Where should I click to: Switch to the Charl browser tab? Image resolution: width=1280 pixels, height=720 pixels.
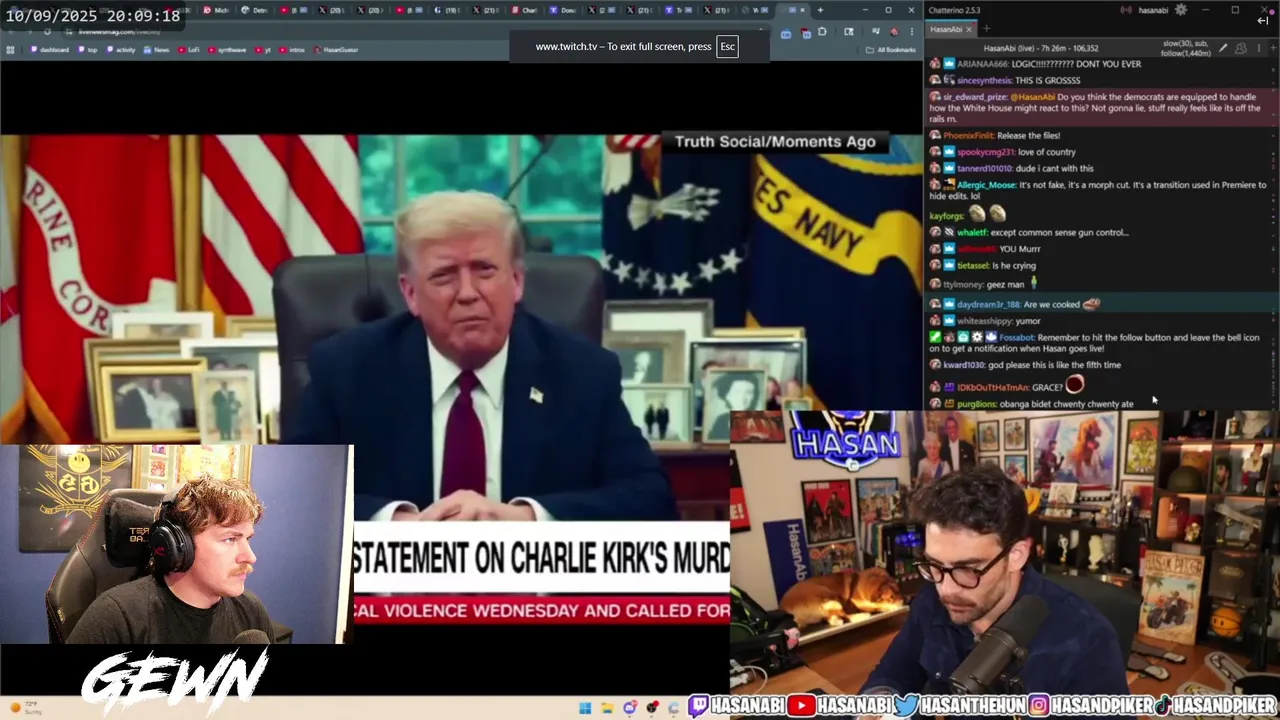click(525, 10)
